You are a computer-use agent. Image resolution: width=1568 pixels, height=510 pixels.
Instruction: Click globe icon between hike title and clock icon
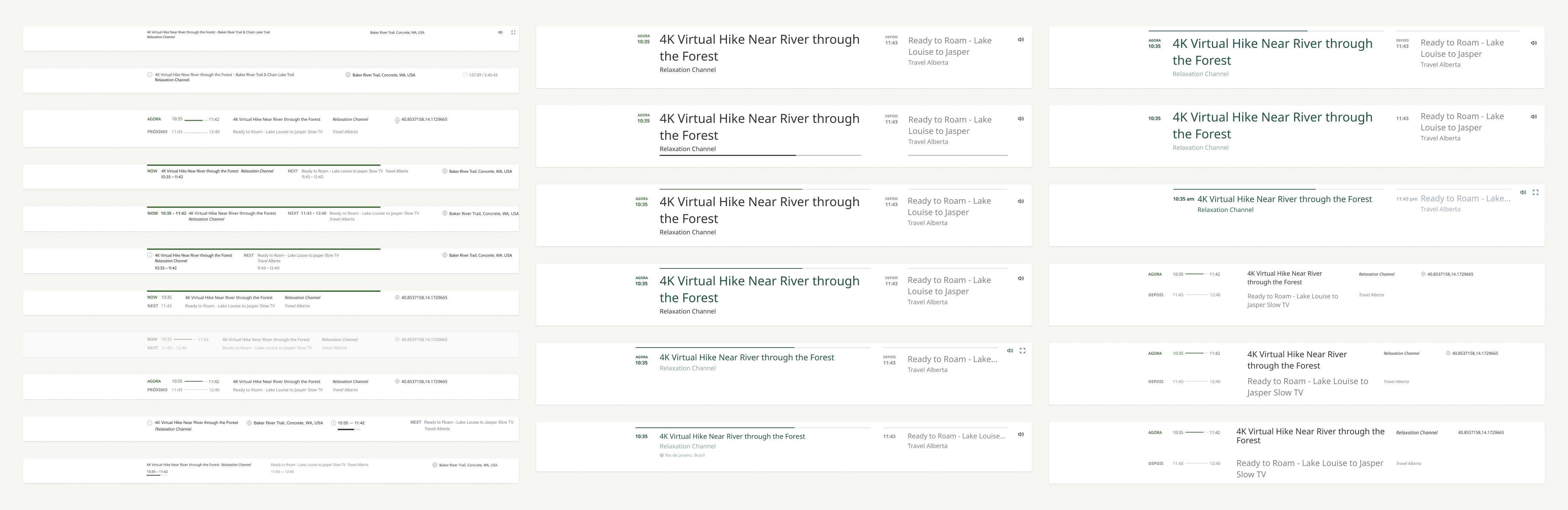pyautogui.click(x=249, y=422)
